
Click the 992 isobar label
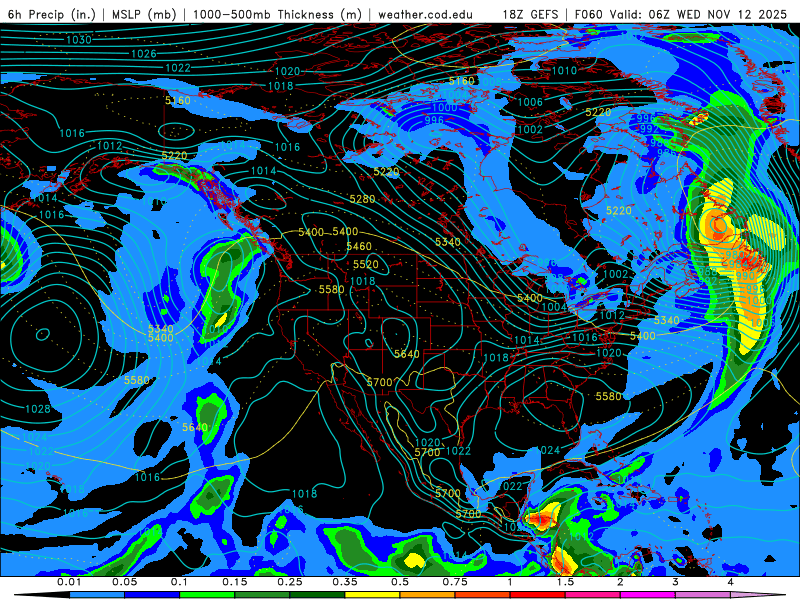point(649,129)
